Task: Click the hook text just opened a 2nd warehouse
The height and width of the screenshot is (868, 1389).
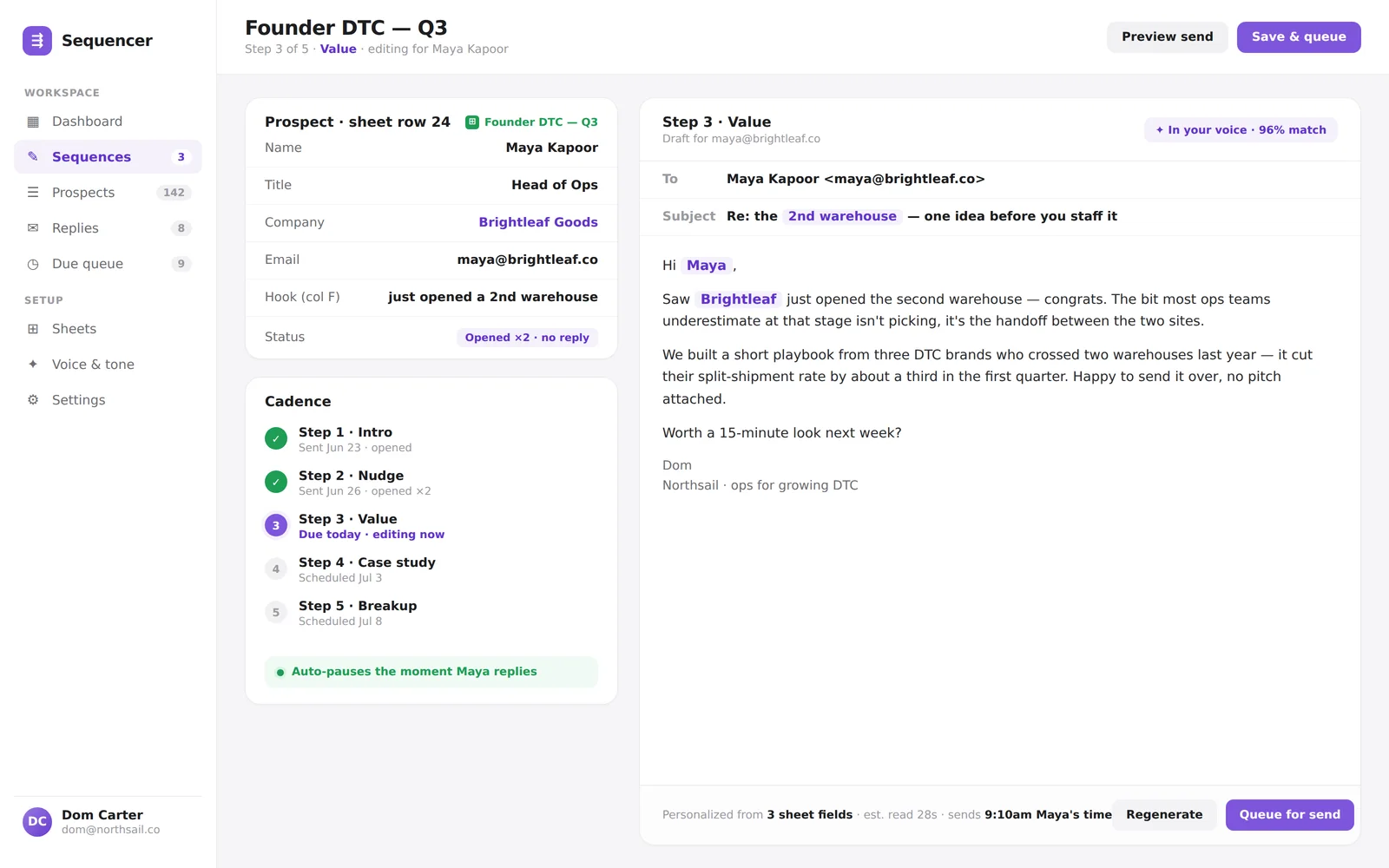Action: 493,297
